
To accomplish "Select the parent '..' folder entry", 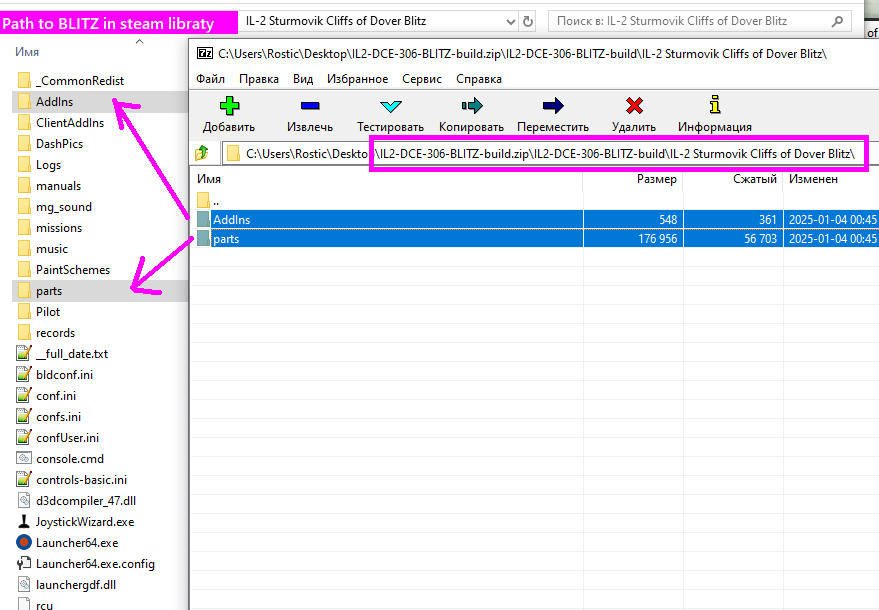I will [x=215, y=201].
